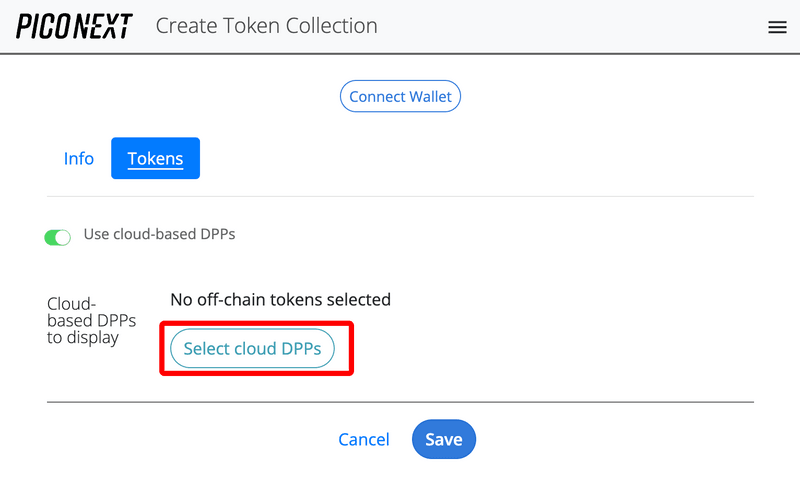Click the 'NEXT' part of the logo

(x=102, y=26)
